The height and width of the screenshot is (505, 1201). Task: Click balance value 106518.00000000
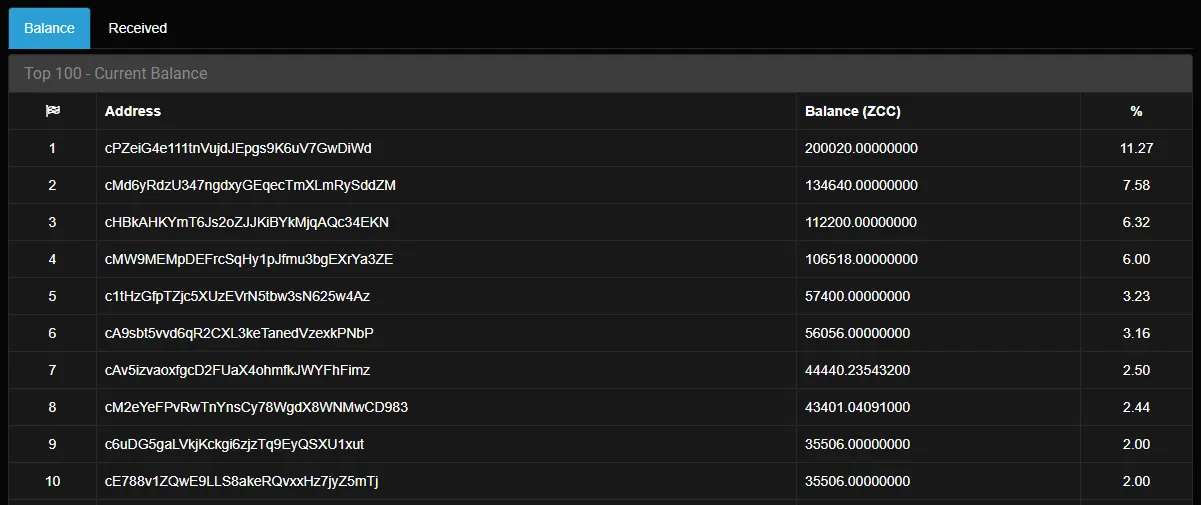click(862, 259)
